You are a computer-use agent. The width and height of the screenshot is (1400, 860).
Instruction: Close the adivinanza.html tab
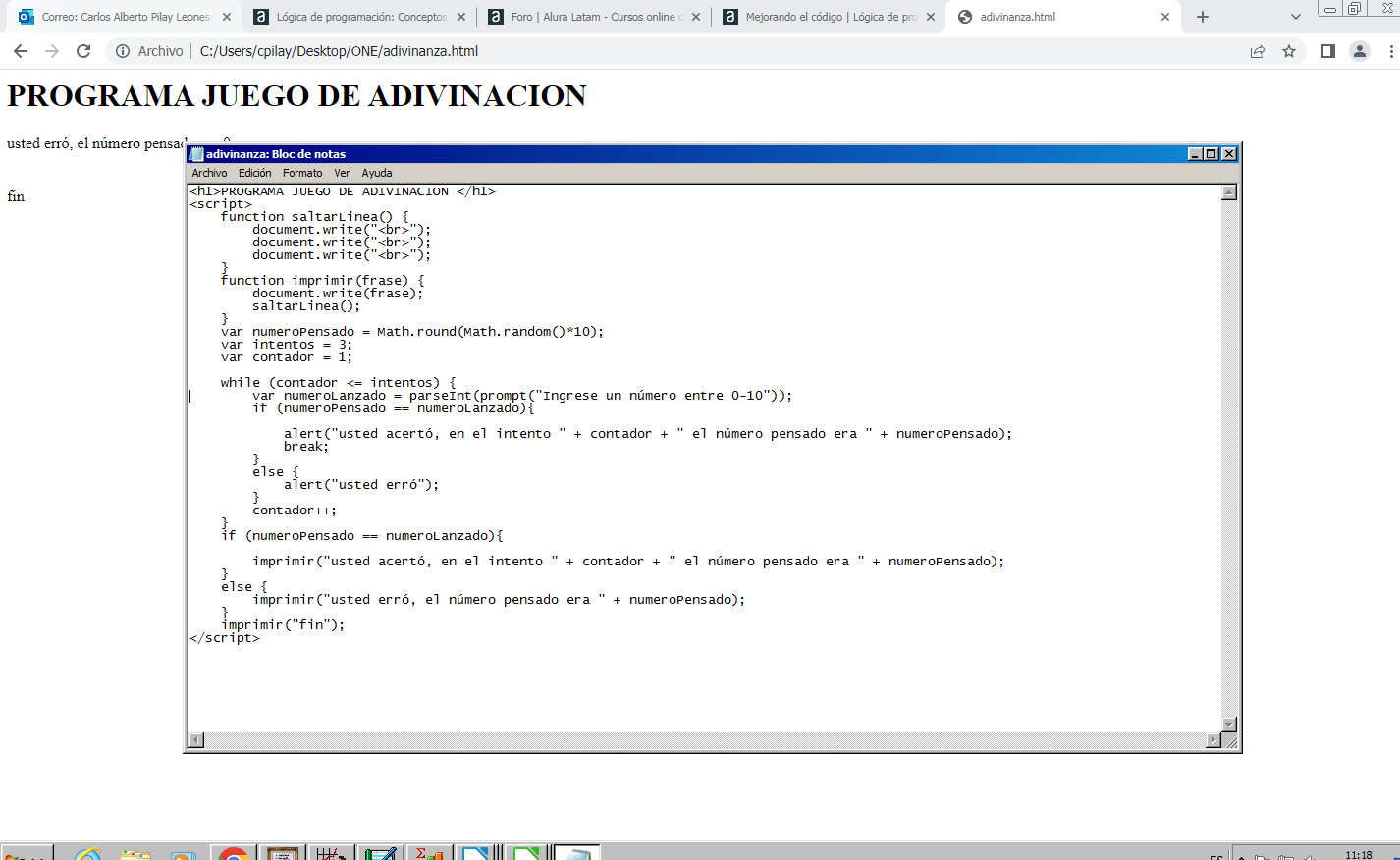(x=1165, y=17)
